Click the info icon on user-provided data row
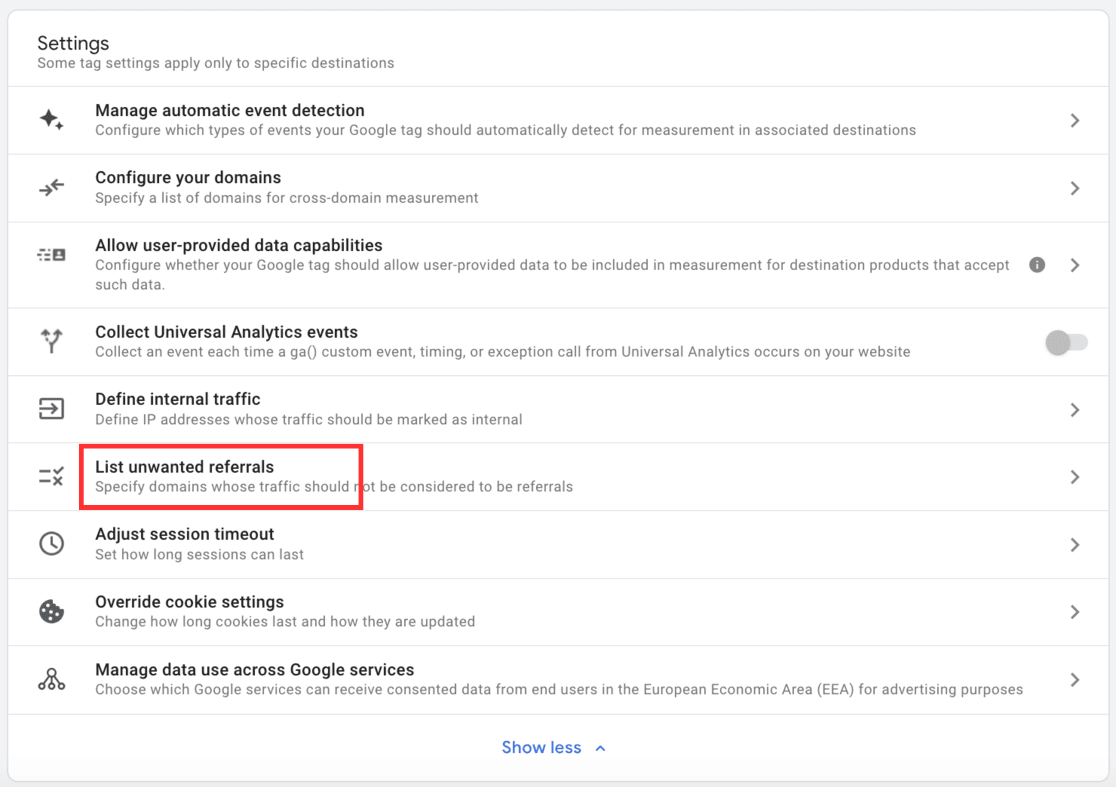Viewport: 1116px width, 787px height. [1037, 264]
